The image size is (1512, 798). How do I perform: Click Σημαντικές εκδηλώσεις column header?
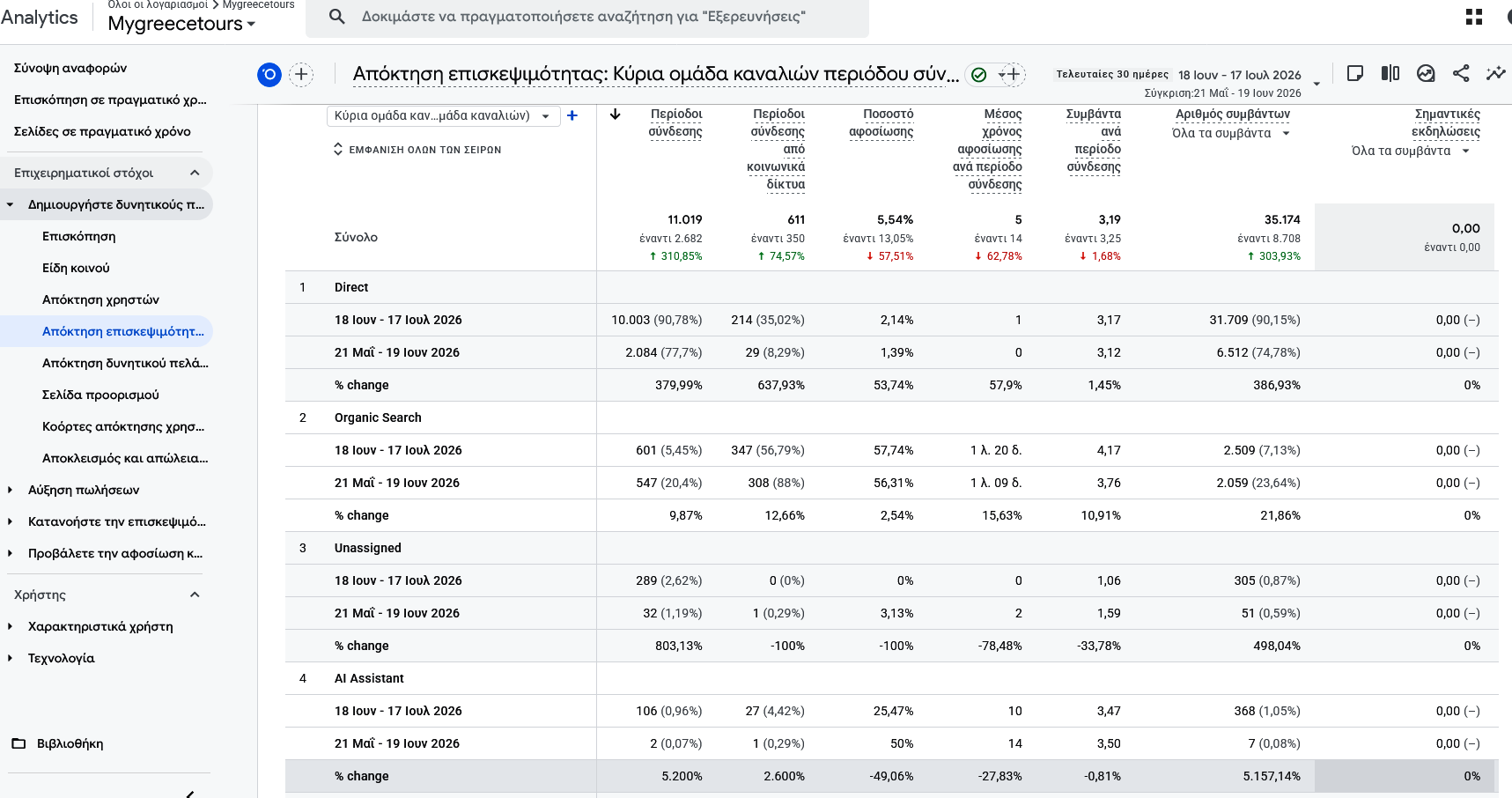[1446, 122]
